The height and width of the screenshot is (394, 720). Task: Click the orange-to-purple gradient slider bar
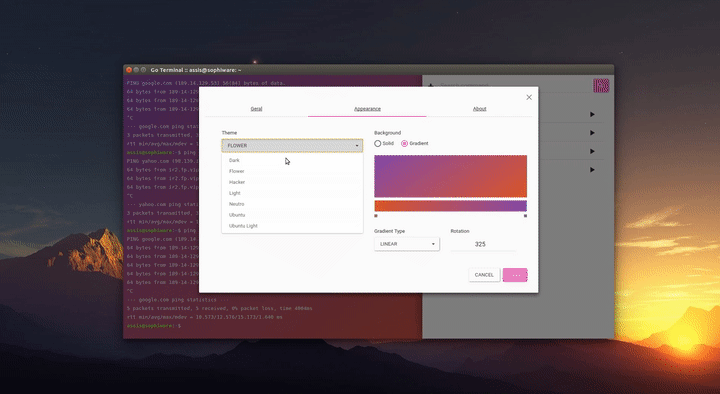coord(450,206)
